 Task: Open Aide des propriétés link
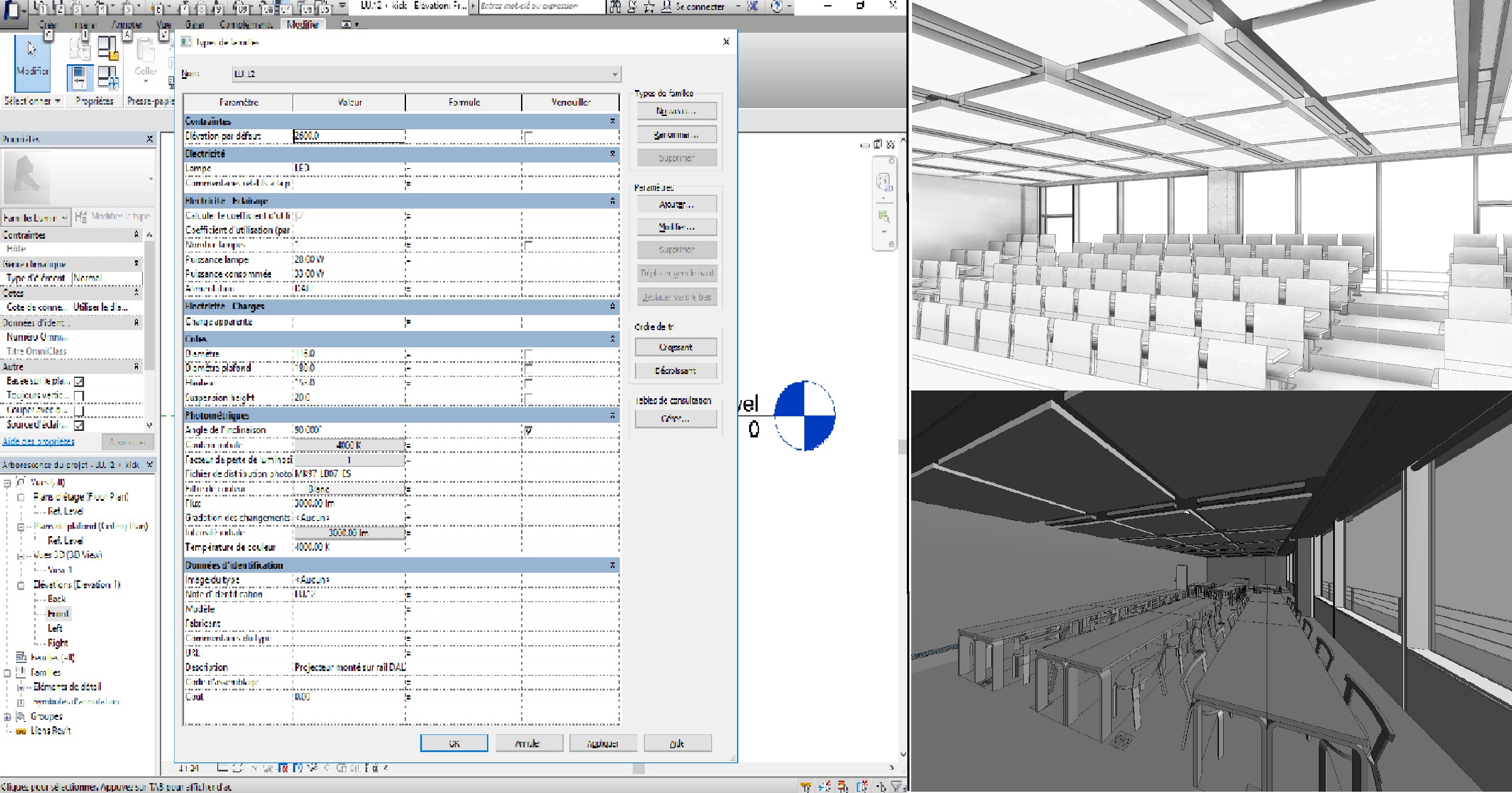click(39, 441)
